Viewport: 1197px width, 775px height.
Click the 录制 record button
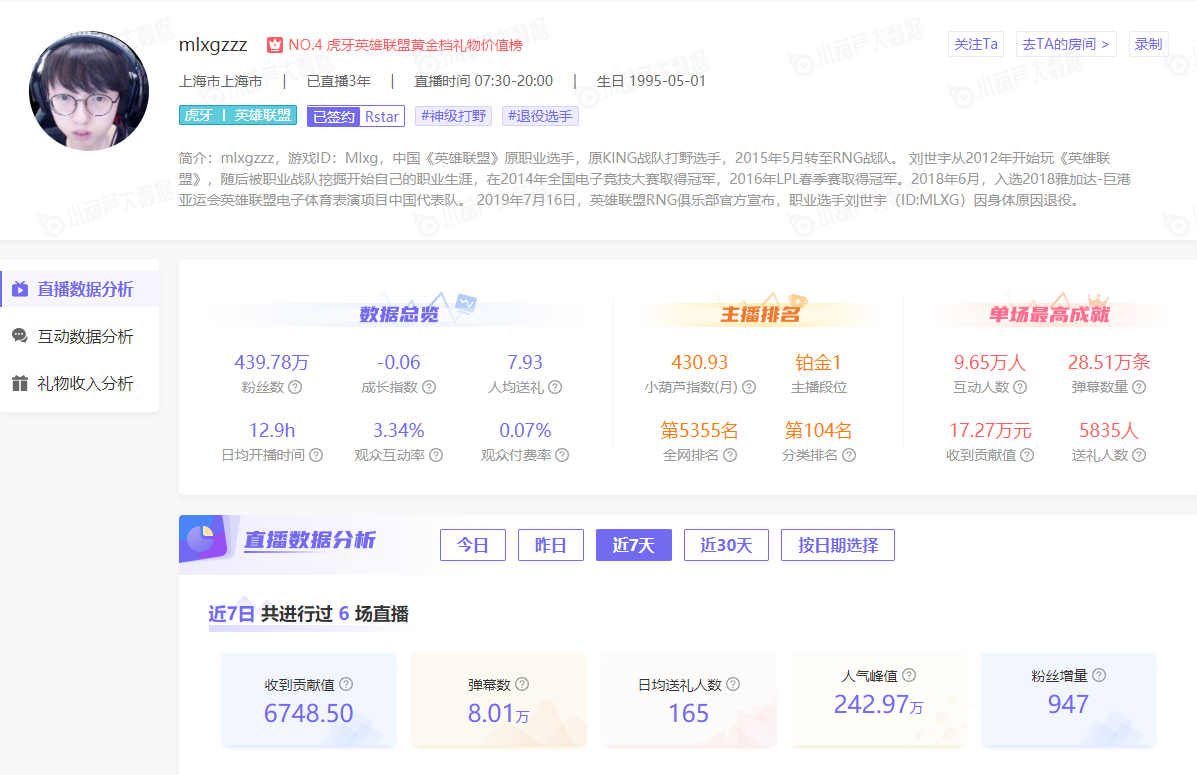pyautogui.click(x=1148, y=44)
